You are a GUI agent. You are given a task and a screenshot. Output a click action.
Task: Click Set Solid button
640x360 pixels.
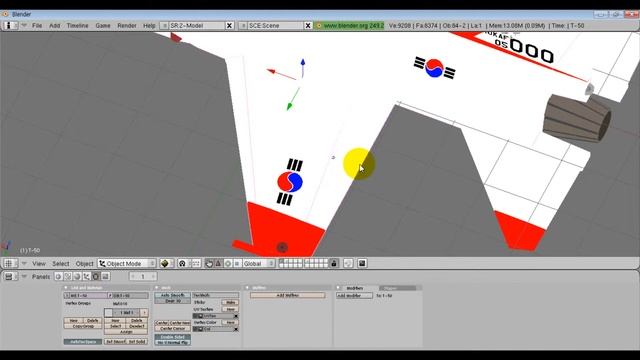tap(137, 341)
